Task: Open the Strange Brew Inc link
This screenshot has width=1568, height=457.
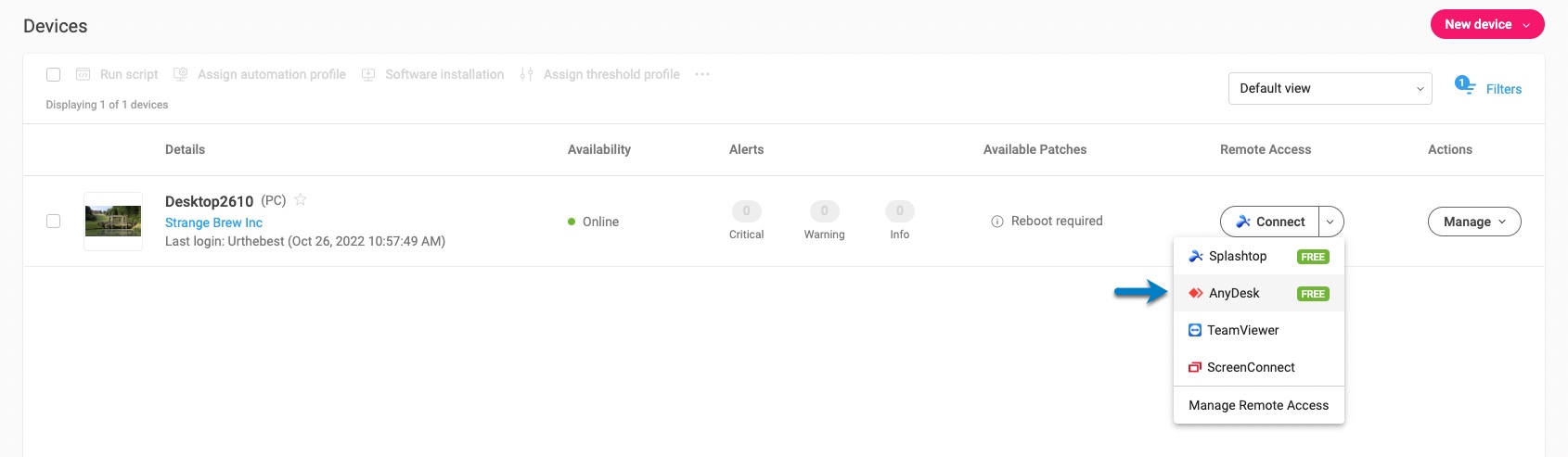Action: click(213, 222)
